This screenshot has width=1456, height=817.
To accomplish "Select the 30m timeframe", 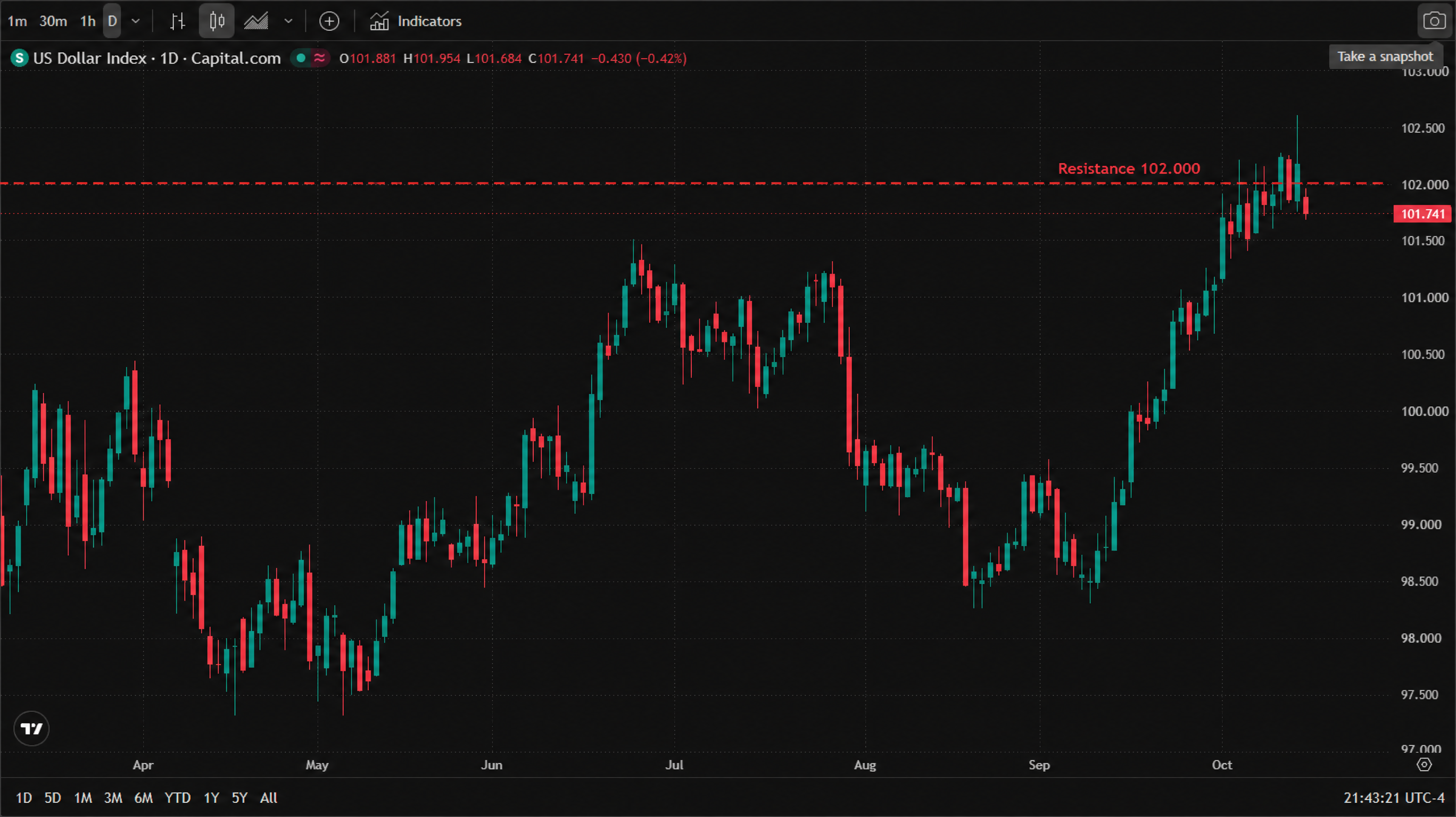I will point(53,21).
